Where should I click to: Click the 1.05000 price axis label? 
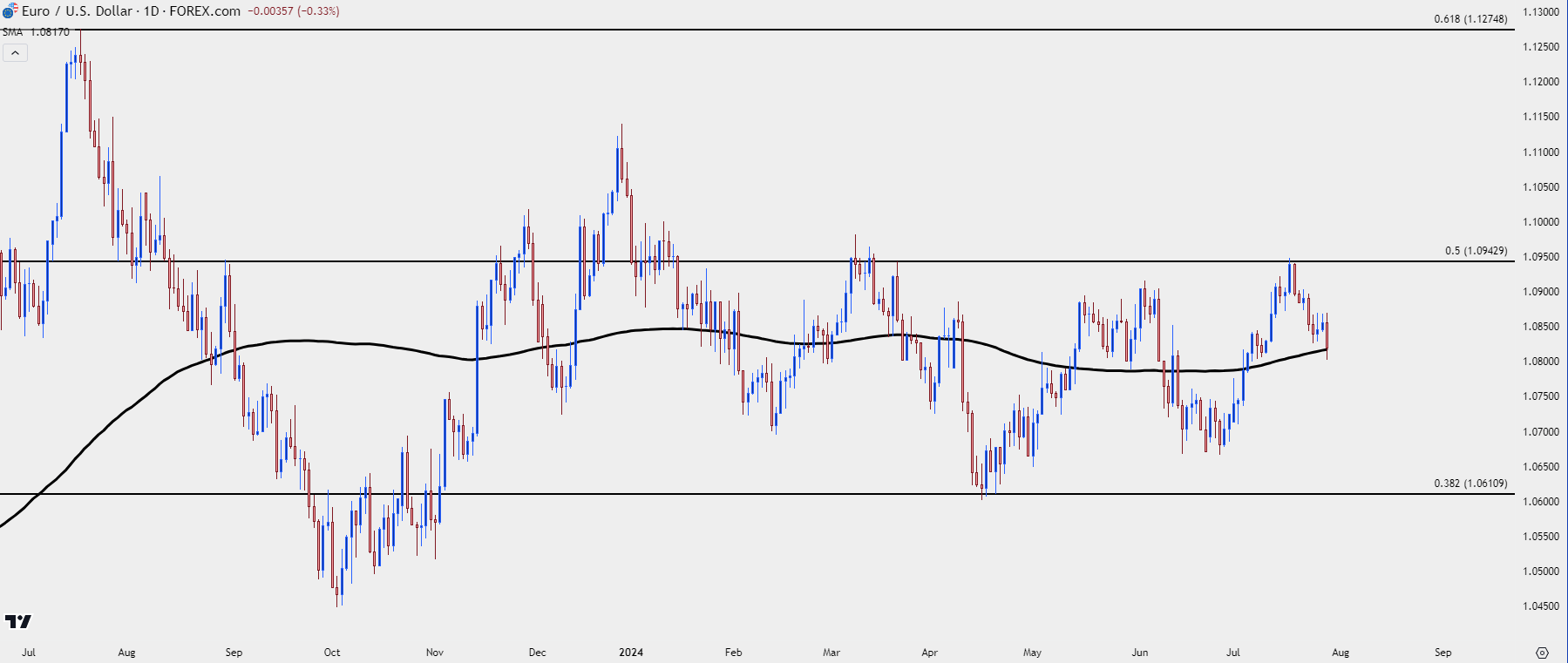[1540, 572]
